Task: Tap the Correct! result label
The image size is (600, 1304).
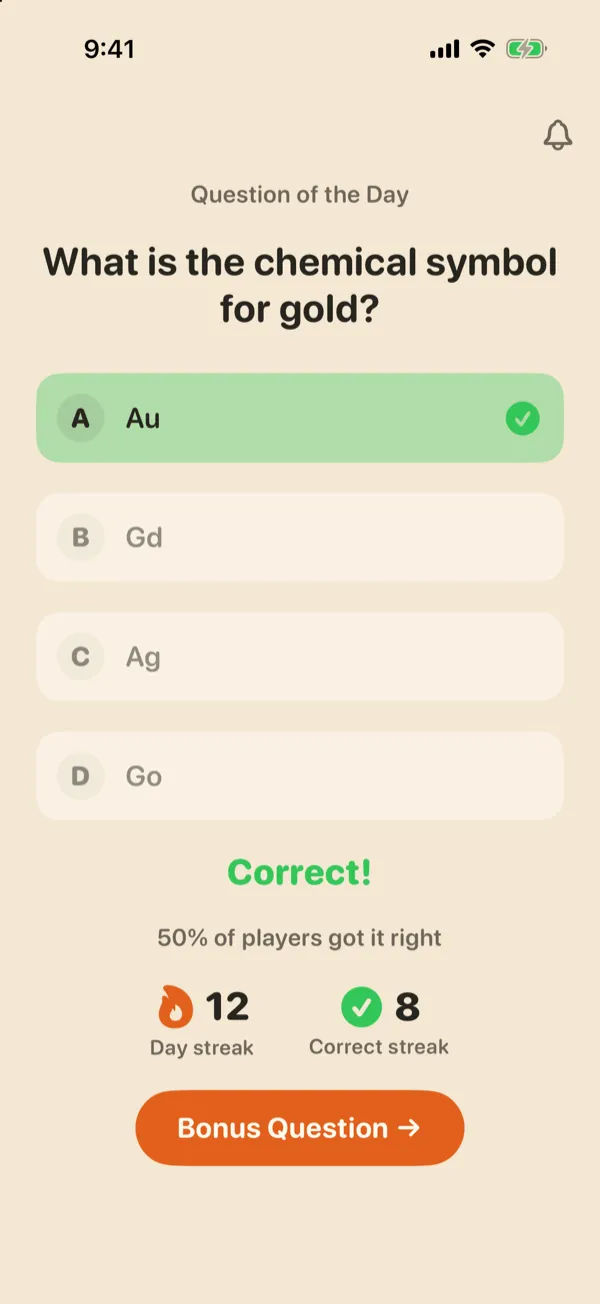Action: [300, 872]
